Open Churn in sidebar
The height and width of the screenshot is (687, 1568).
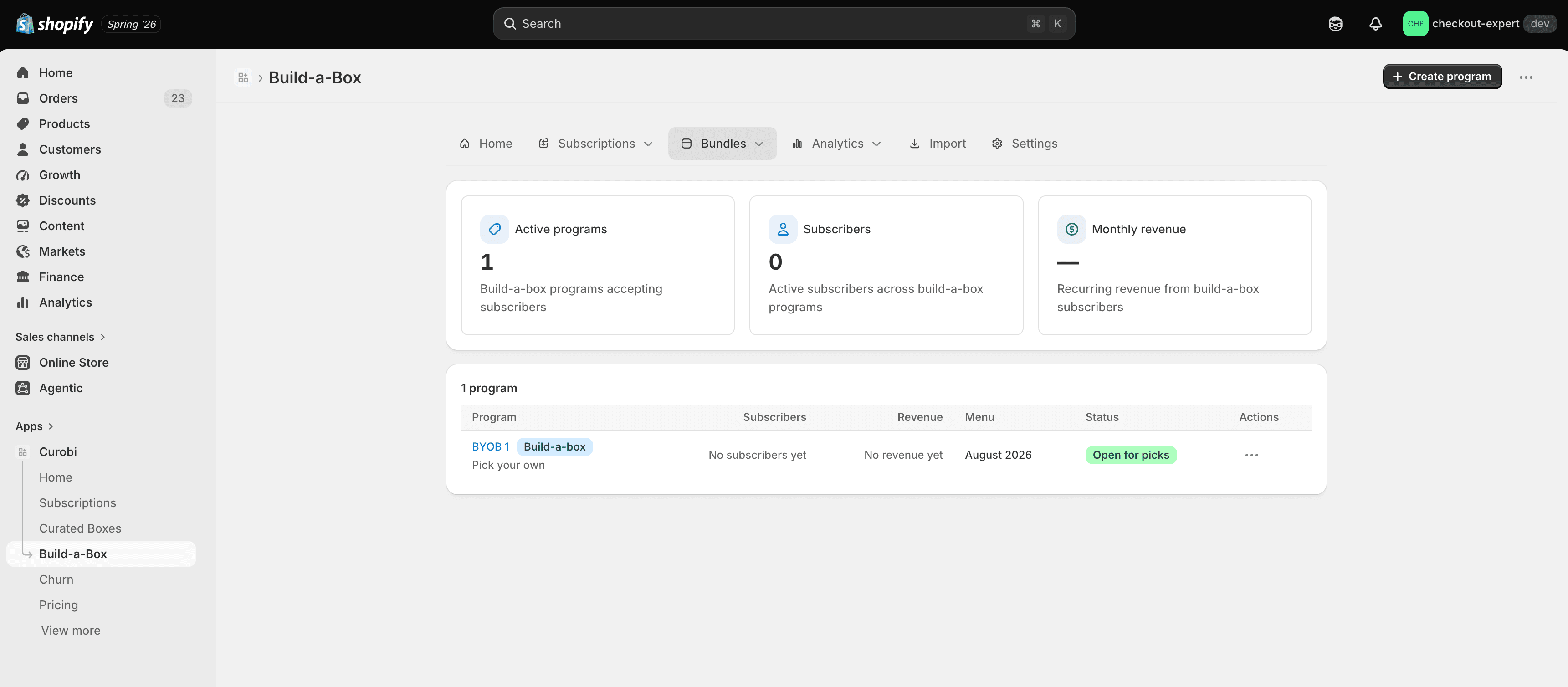tap(56, 580)
